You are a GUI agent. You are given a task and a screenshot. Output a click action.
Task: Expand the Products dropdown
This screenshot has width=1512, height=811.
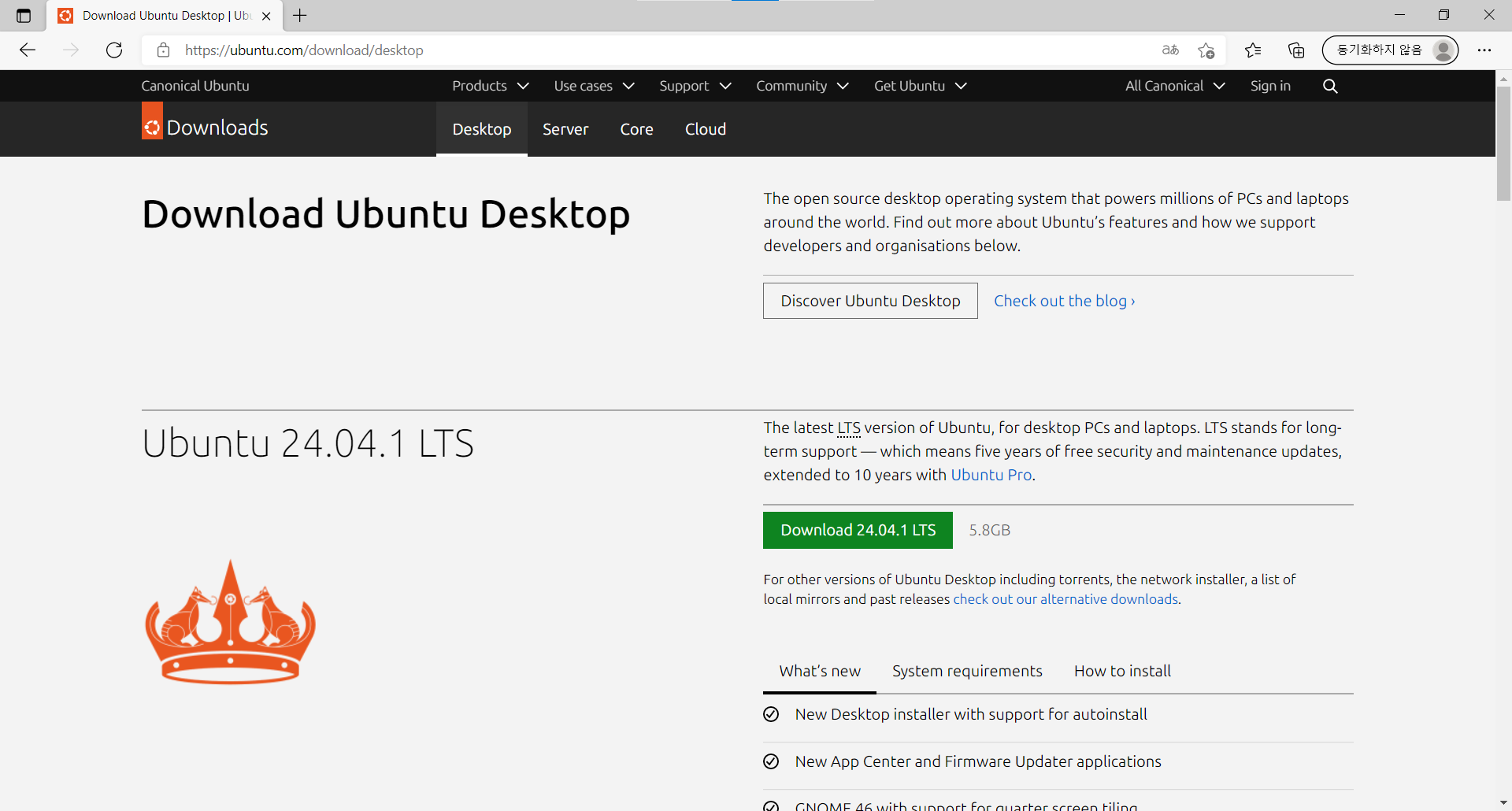coord(490,86)
